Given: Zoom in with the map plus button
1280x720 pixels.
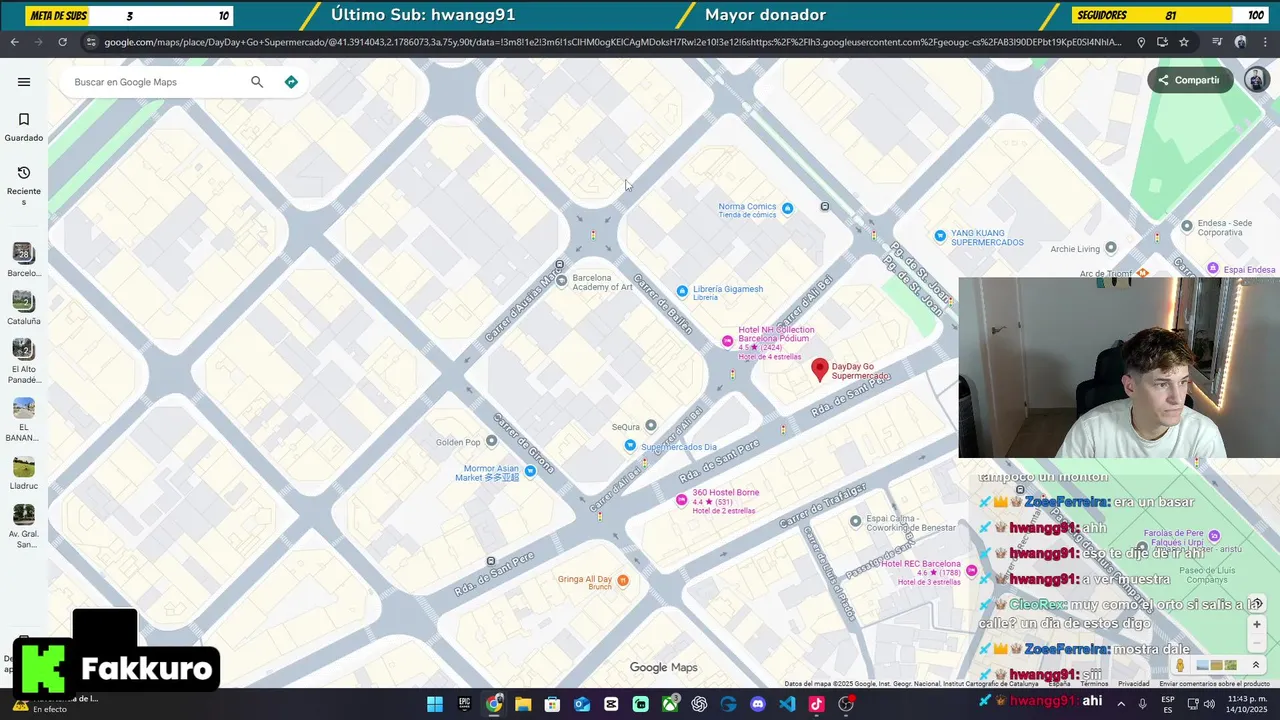Looking at the screenshot, I should [1257, 625].
